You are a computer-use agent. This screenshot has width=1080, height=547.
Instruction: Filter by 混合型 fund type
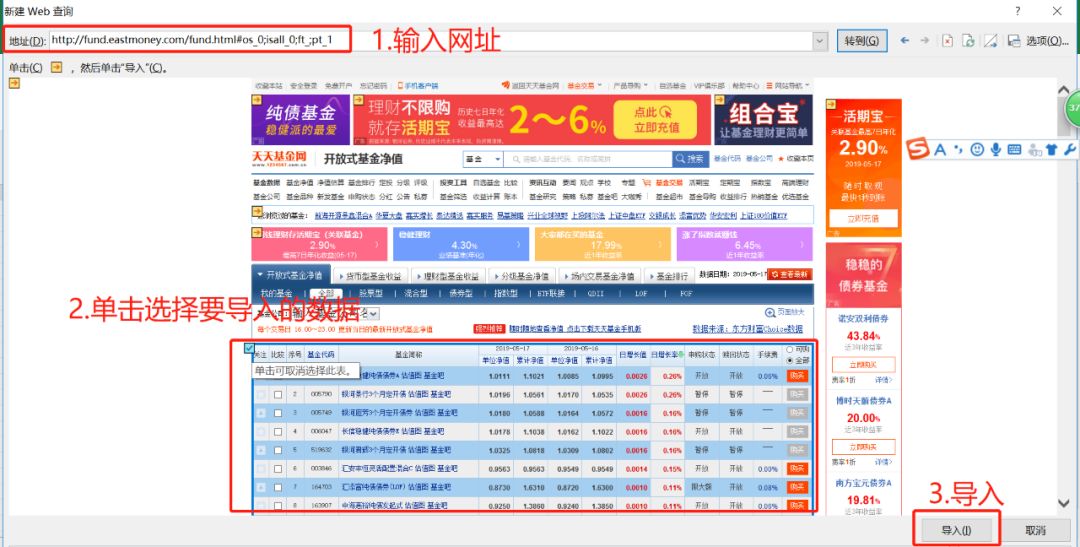pos(415,293)
